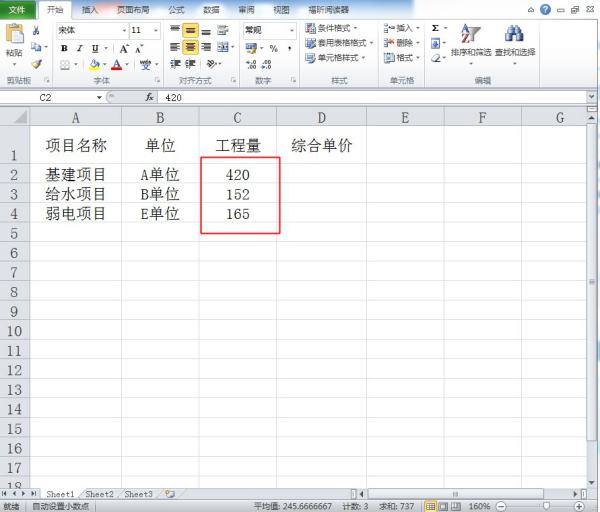The width and height of the screenshot is (600, 512).
Task: Apply percent style format
Action: [x=274, y=48]
